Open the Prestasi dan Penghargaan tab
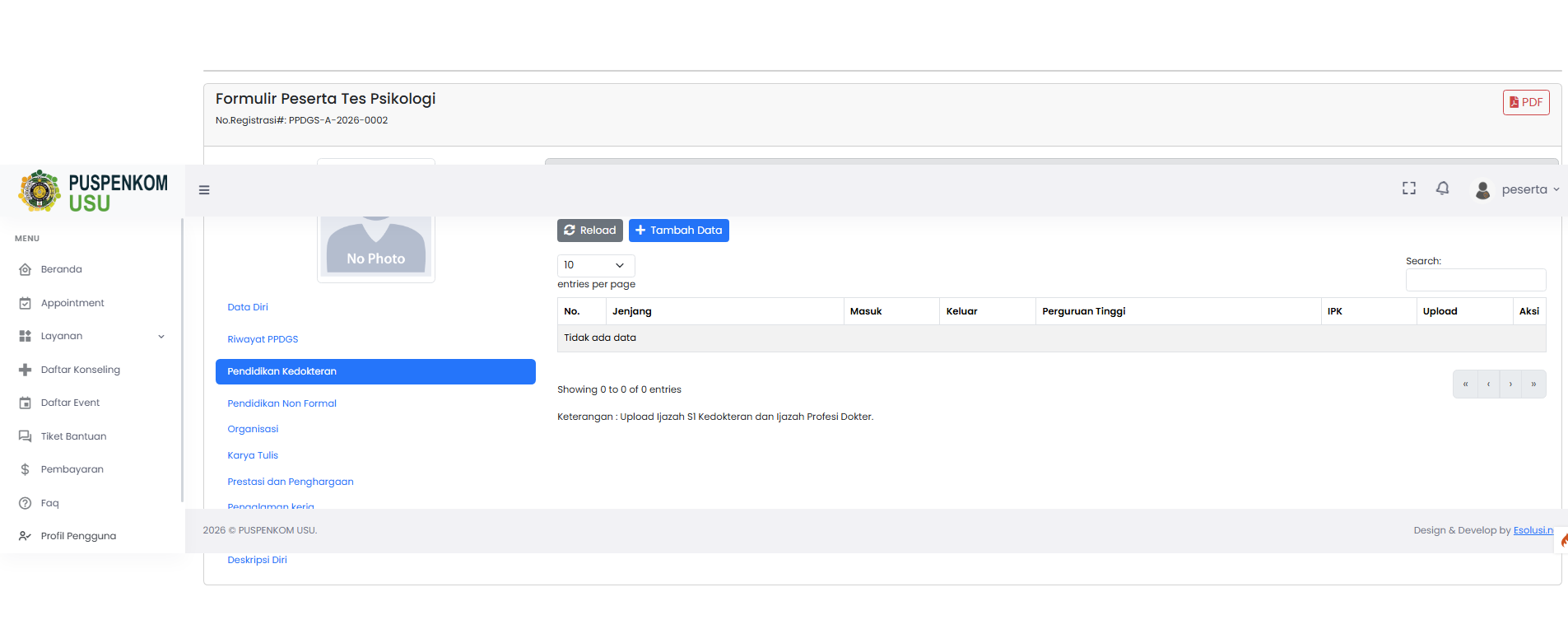Screen dimensions: 1568x629 point(291,482)
